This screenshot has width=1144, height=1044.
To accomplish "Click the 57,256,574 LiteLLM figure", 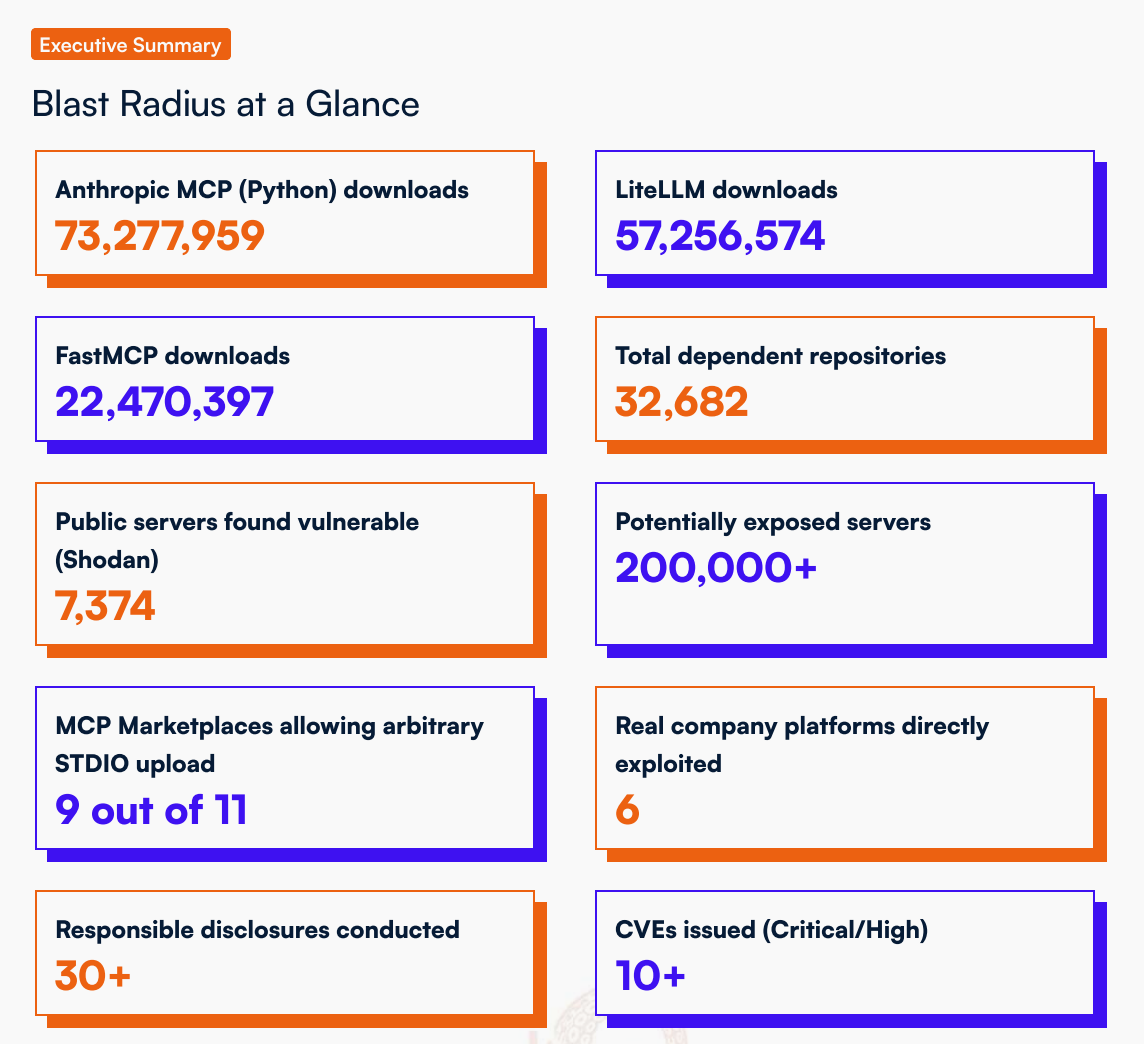I will point(720,235).
